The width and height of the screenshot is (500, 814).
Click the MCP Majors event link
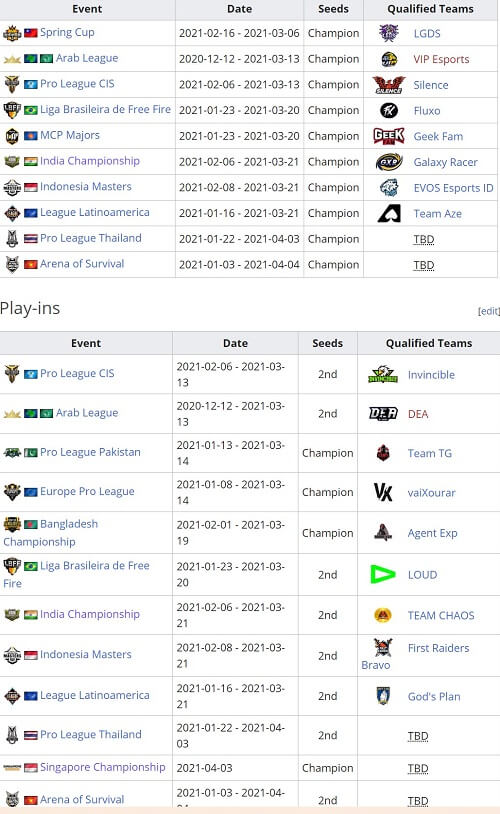(70, 135)
